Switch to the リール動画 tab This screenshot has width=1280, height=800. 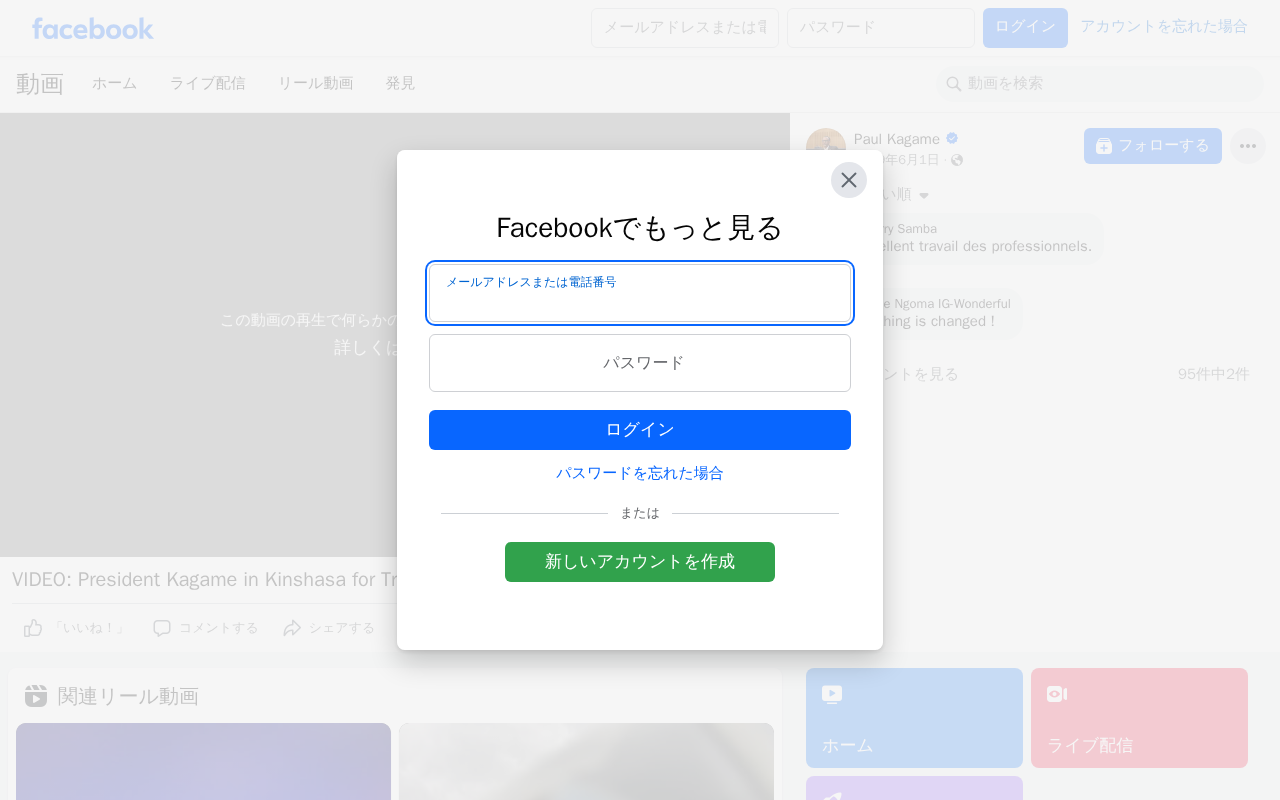click(316, 84)
